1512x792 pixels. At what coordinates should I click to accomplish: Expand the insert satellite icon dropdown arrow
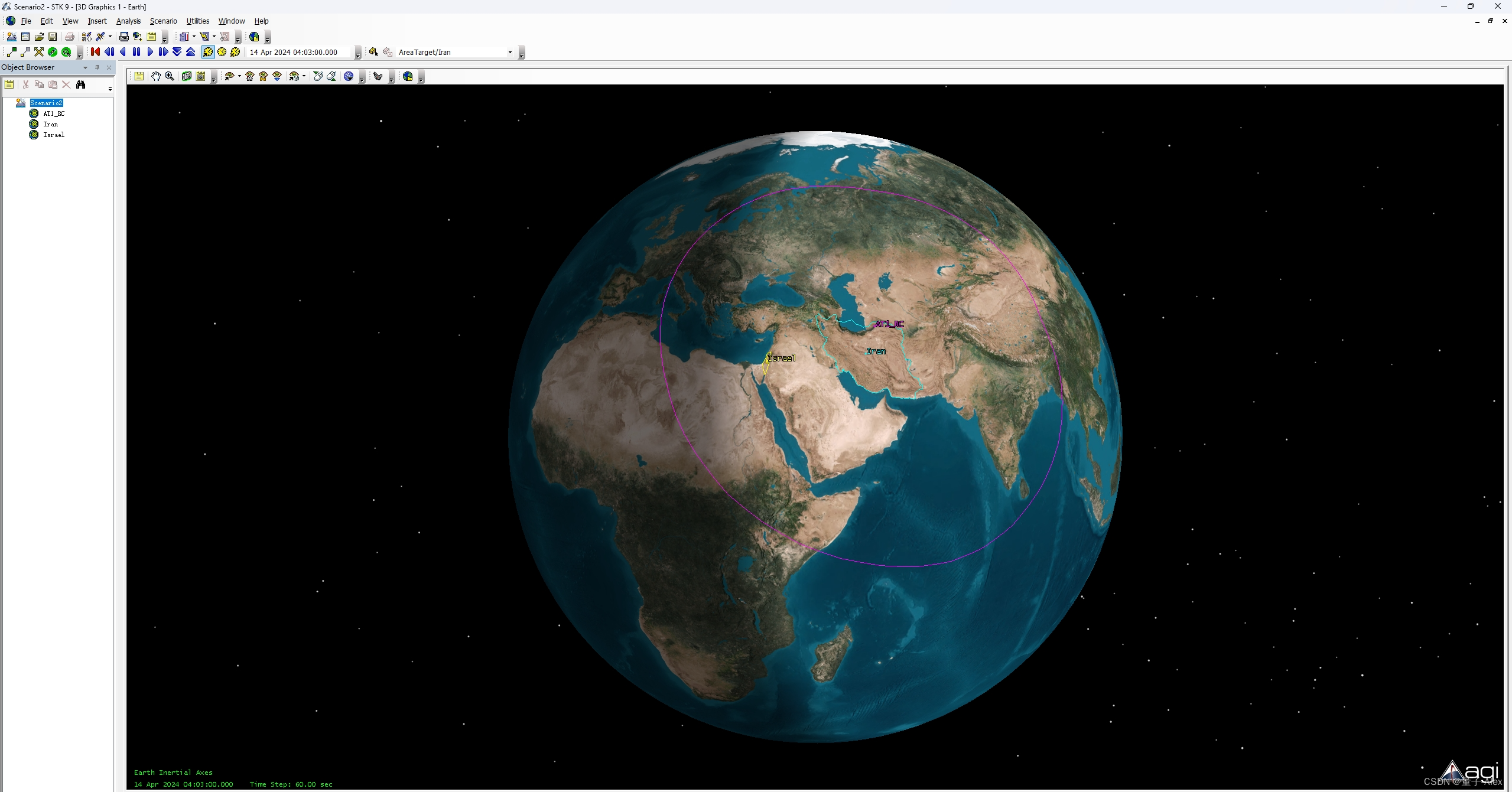click(110, 37)
